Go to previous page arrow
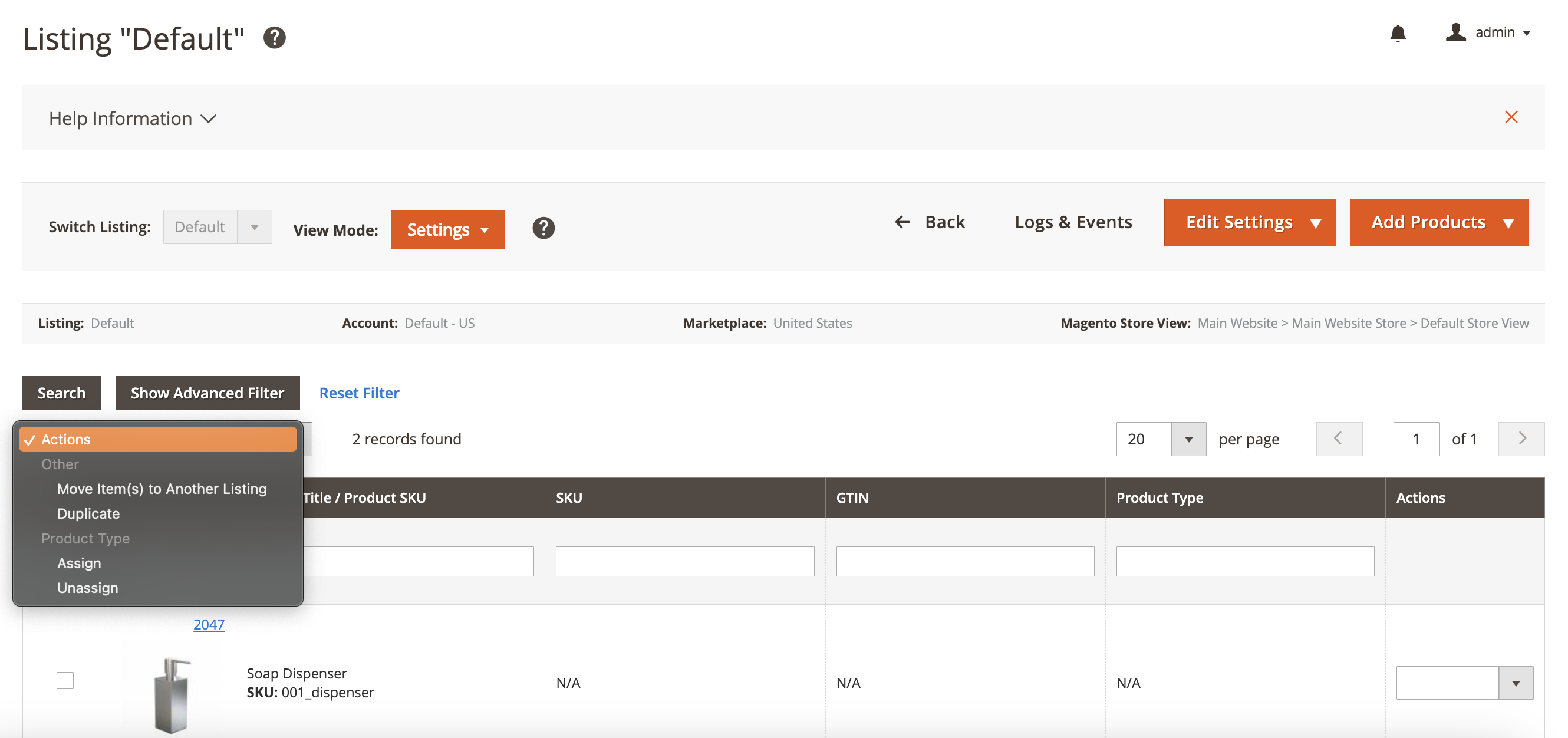 [x=1339, y=439]
